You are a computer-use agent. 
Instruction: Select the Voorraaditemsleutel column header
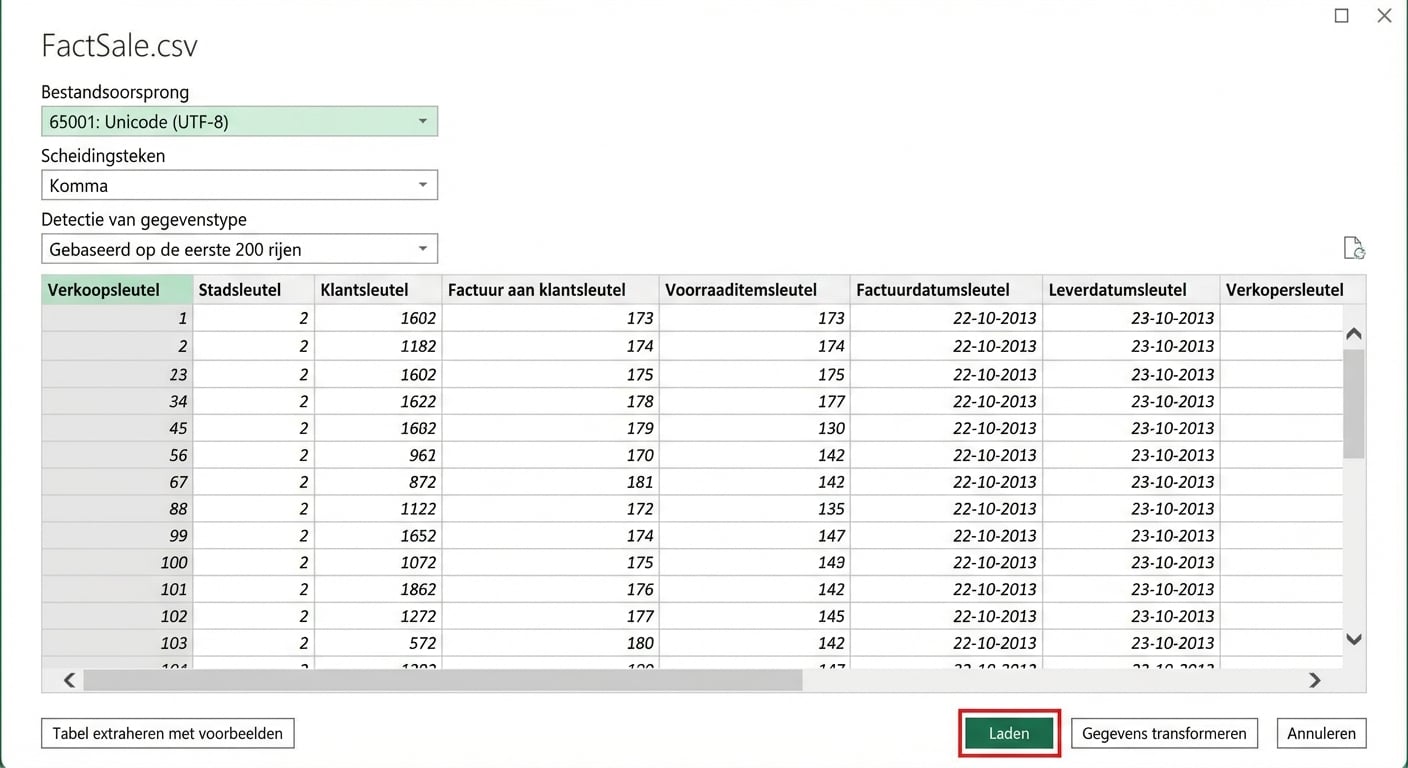point(744,289)
